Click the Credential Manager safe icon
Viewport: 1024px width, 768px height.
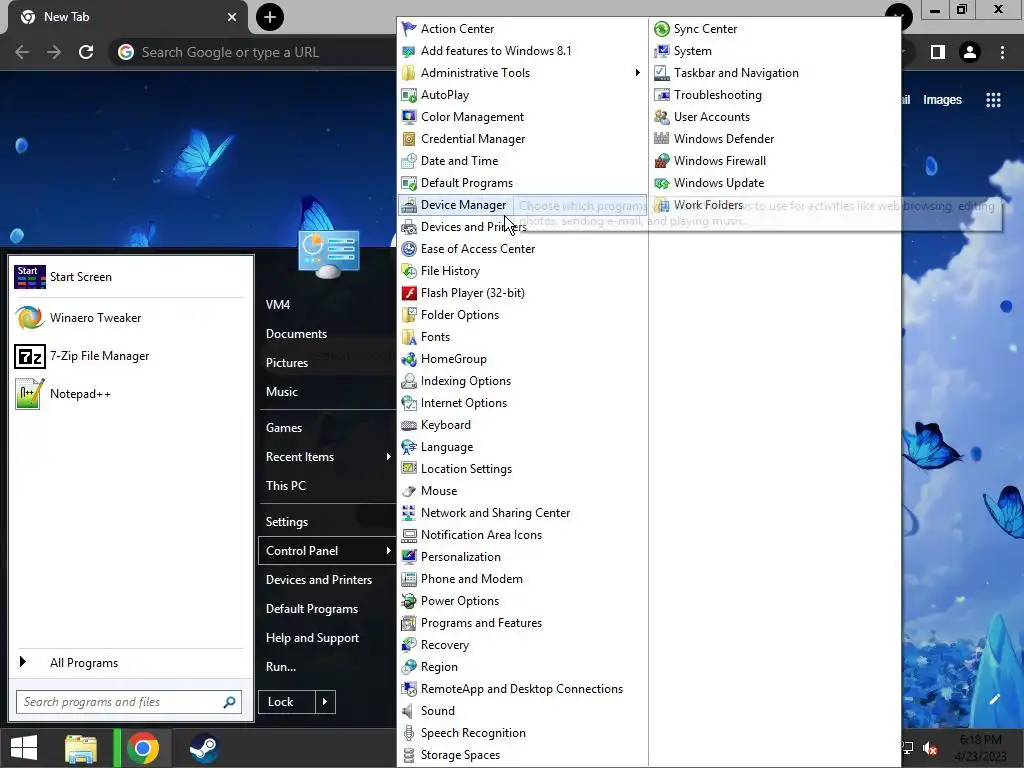click(409, 138)
